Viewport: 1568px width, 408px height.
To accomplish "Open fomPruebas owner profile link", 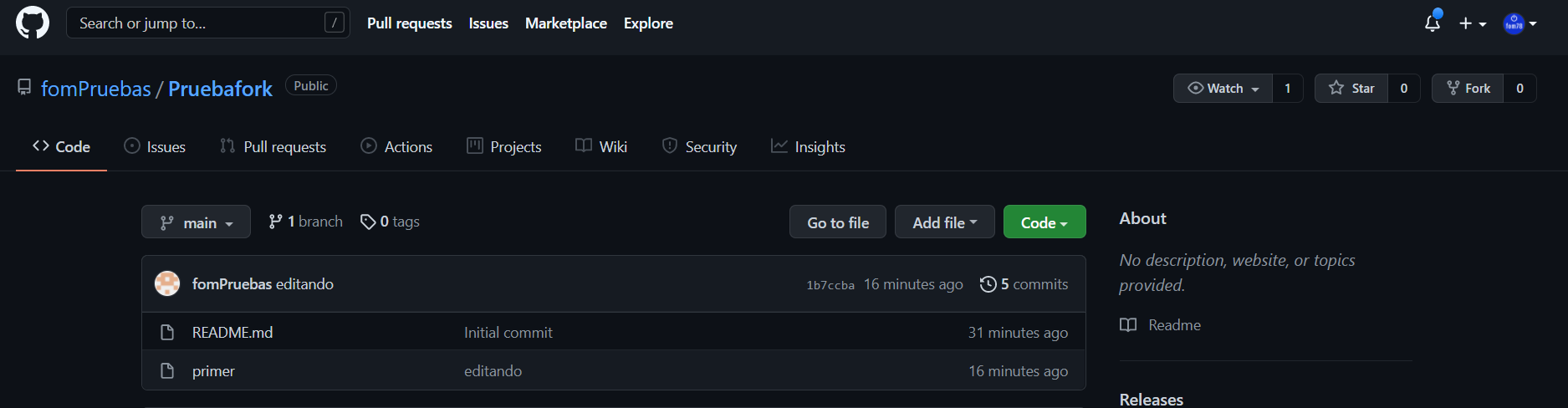I will tap(96, 89).
